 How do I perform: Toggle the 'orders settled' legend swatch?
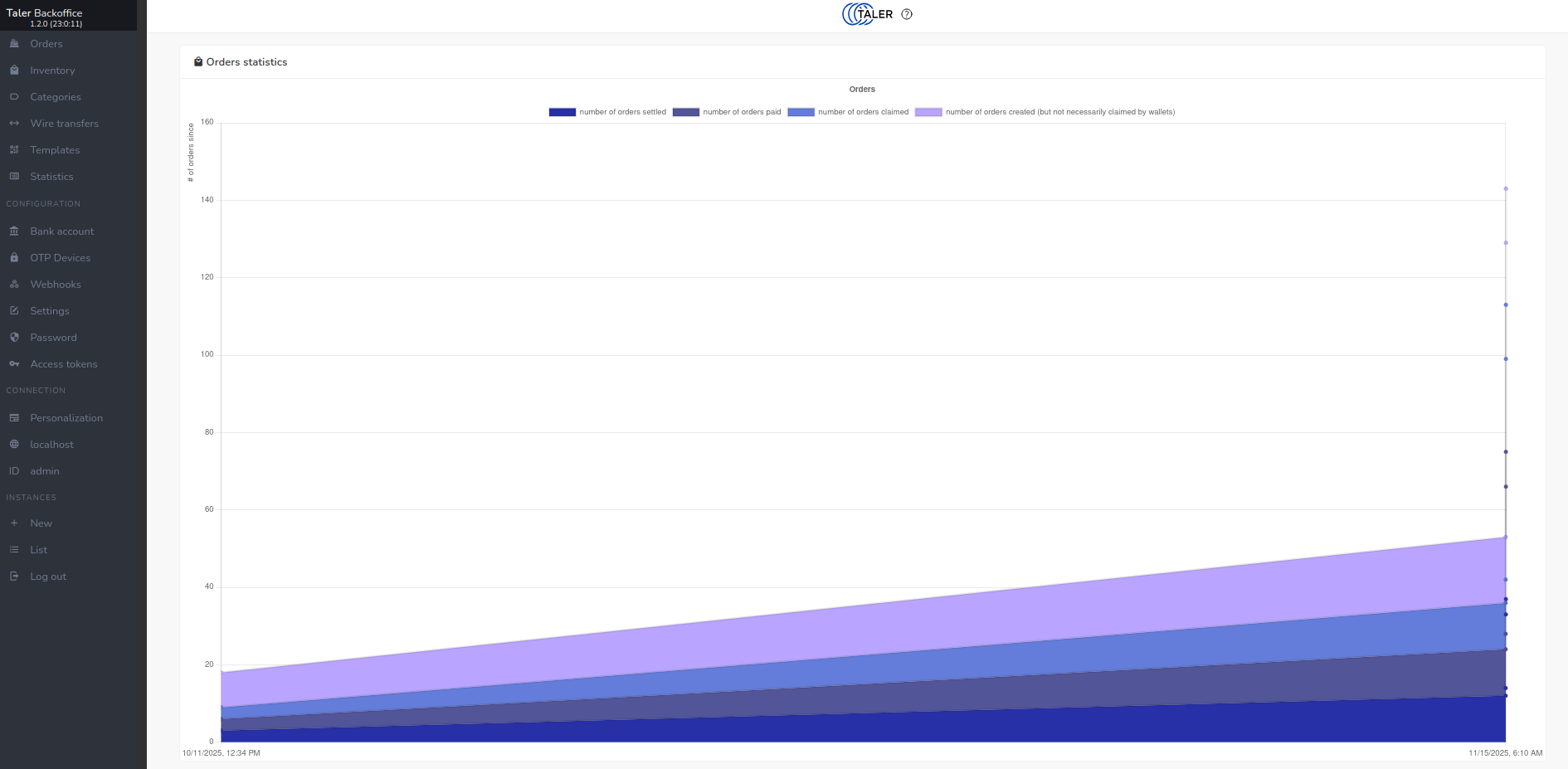(x=562, y=112)
